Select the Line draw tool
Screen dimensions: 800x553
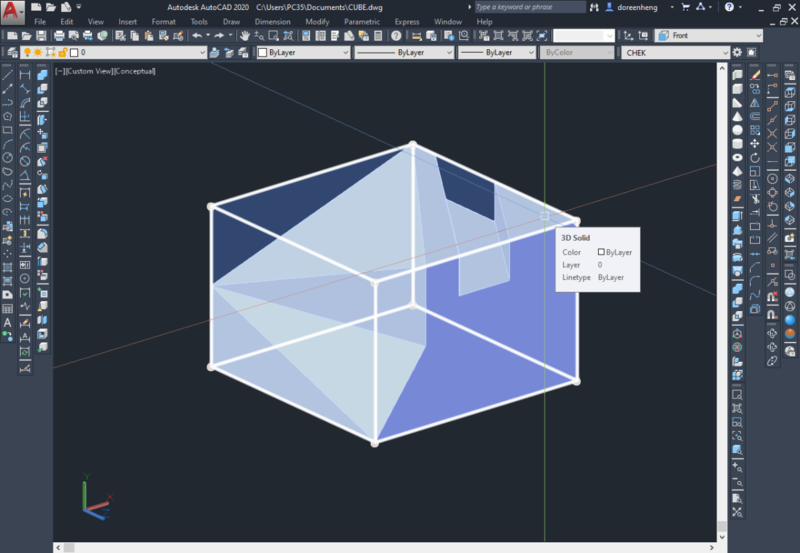(x=8, y=75)
